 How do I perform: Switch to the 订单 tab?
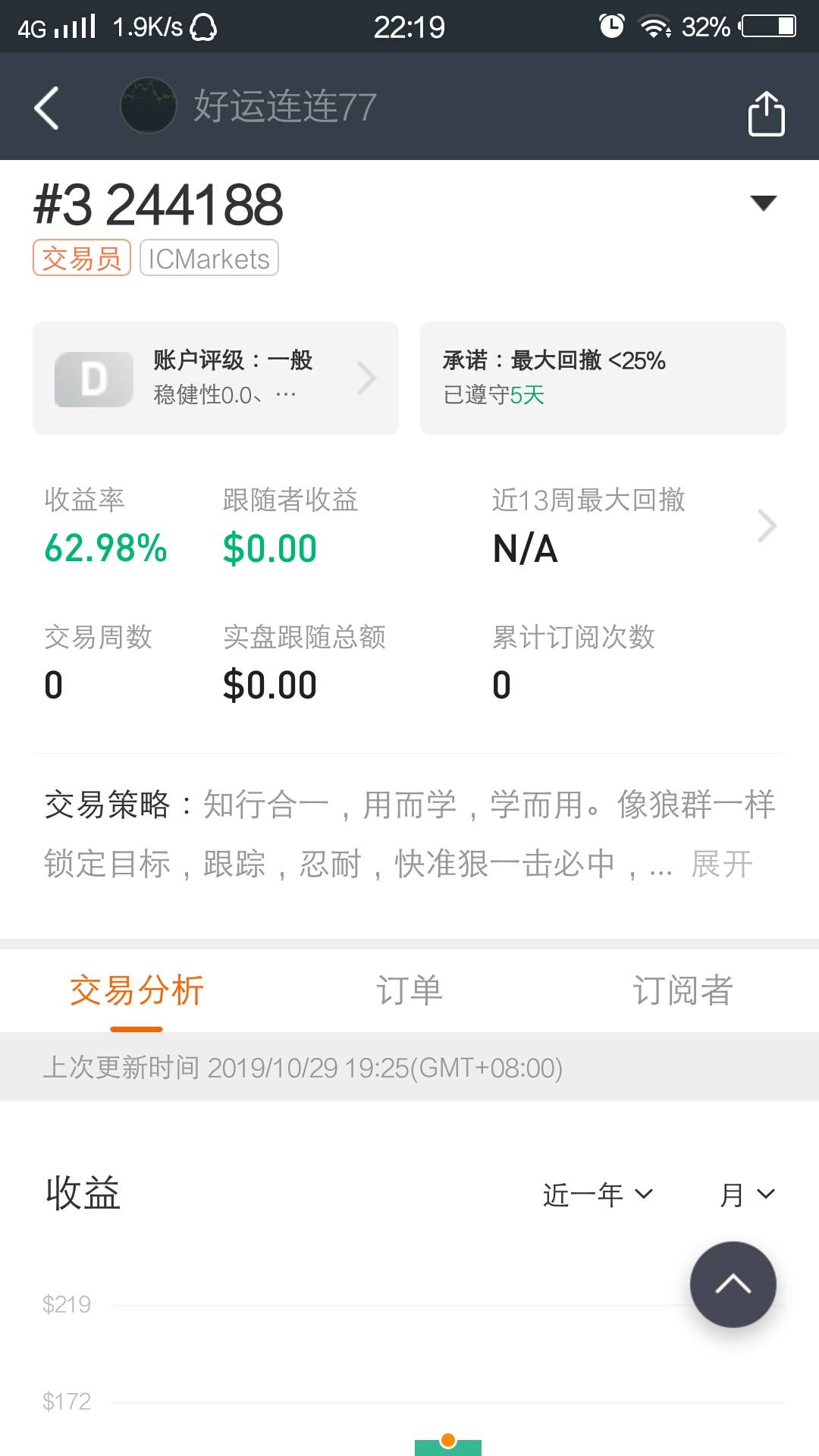tap(409, 990)
